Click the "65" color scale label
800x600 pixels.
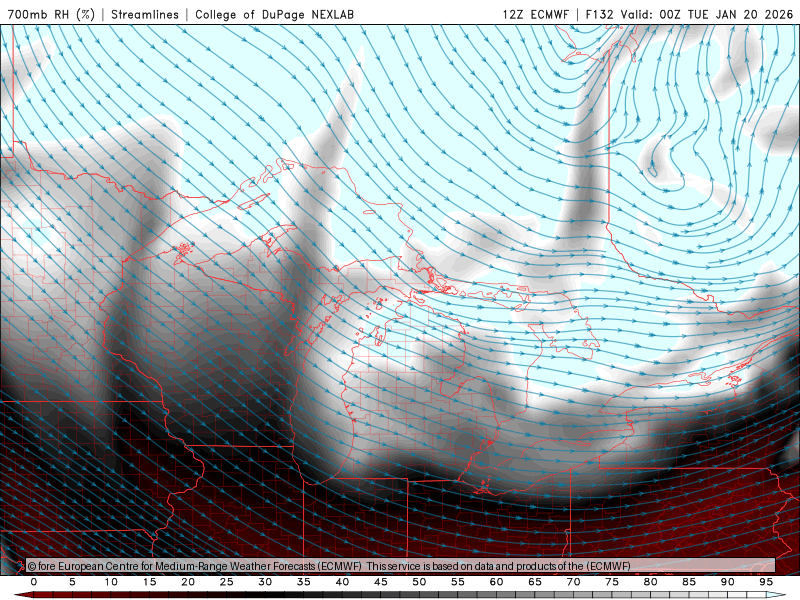[x=535, y=582]
